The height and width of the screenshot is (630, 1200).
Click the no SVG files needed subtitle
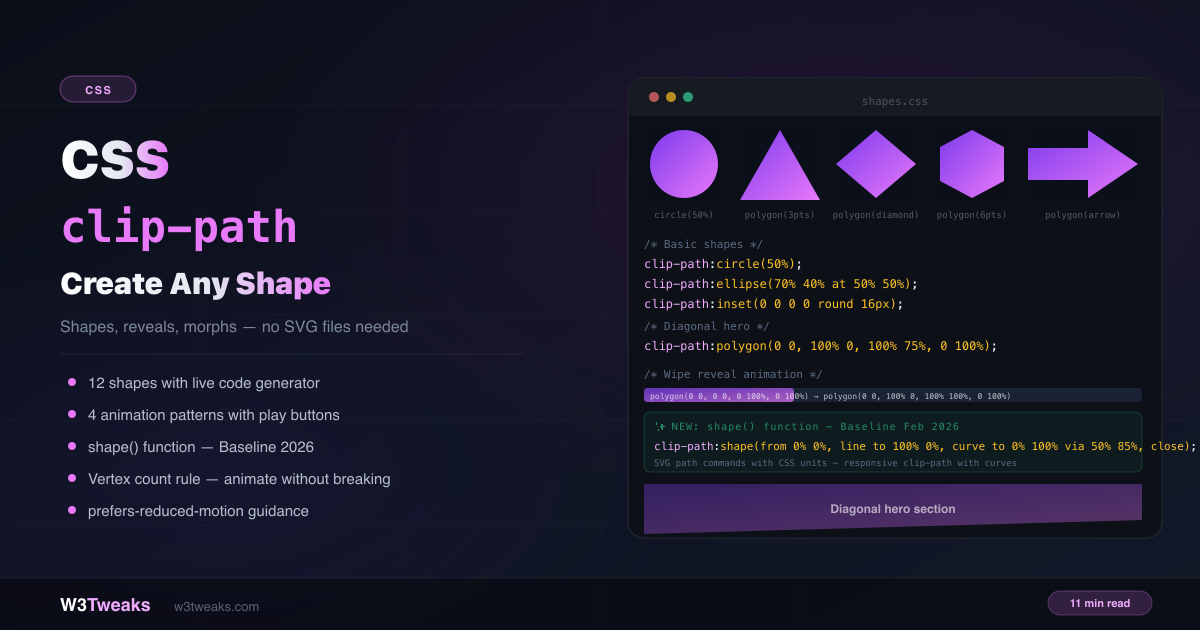tap(234, 327)
